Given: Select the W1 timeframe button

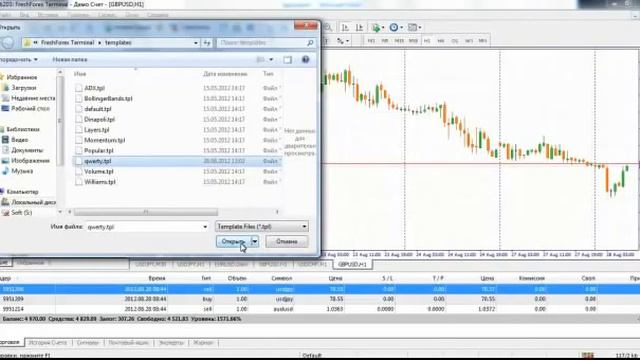Looking at the screenshot, I should (469, 41).
